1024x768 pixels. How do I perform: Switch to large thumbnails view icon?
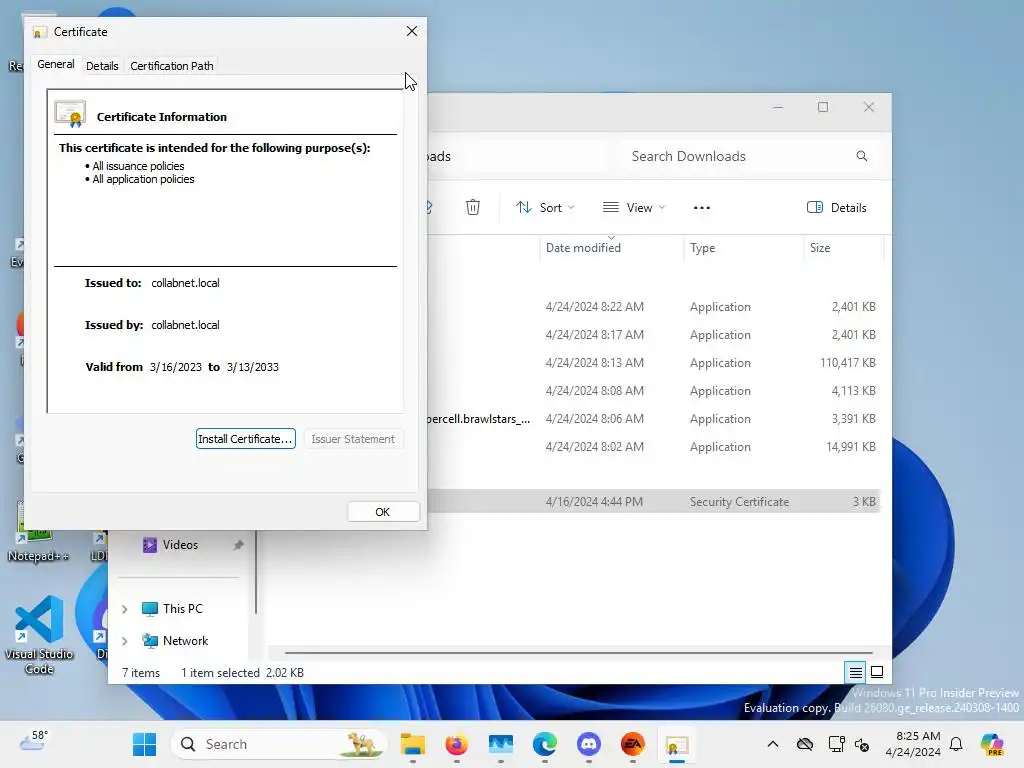[877, 672]
